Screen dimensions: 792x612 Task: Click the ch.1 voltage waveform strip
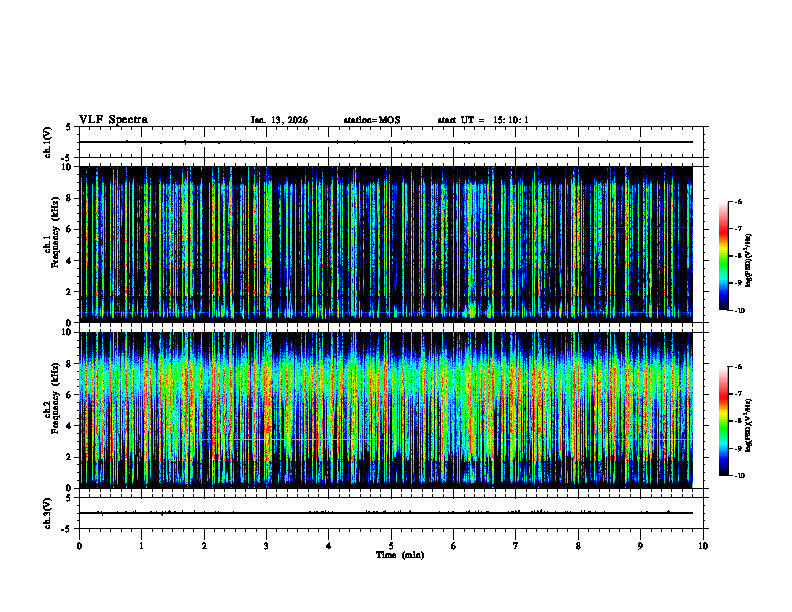(391, 142)
